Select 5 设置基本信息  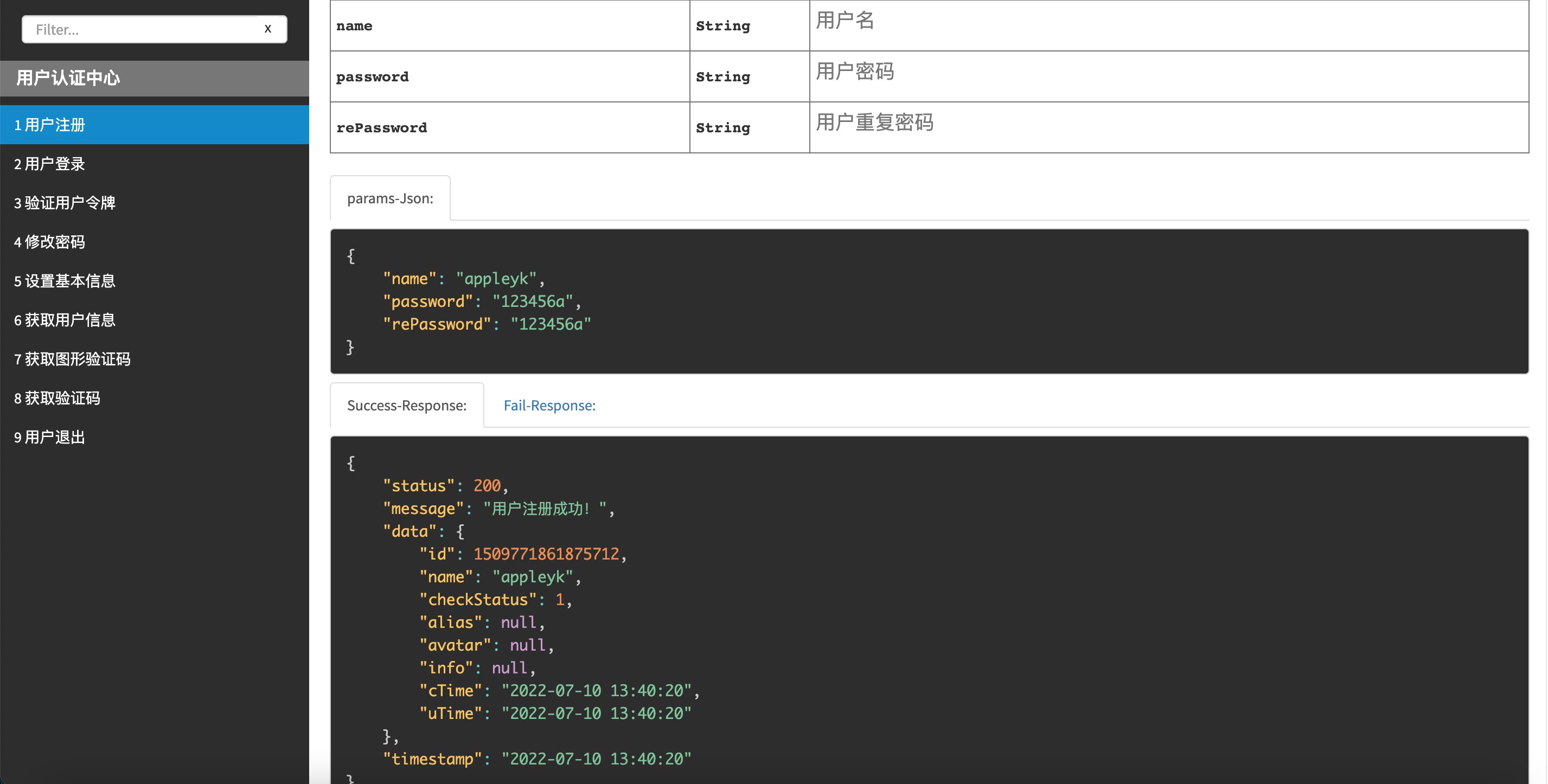[155, 281]
